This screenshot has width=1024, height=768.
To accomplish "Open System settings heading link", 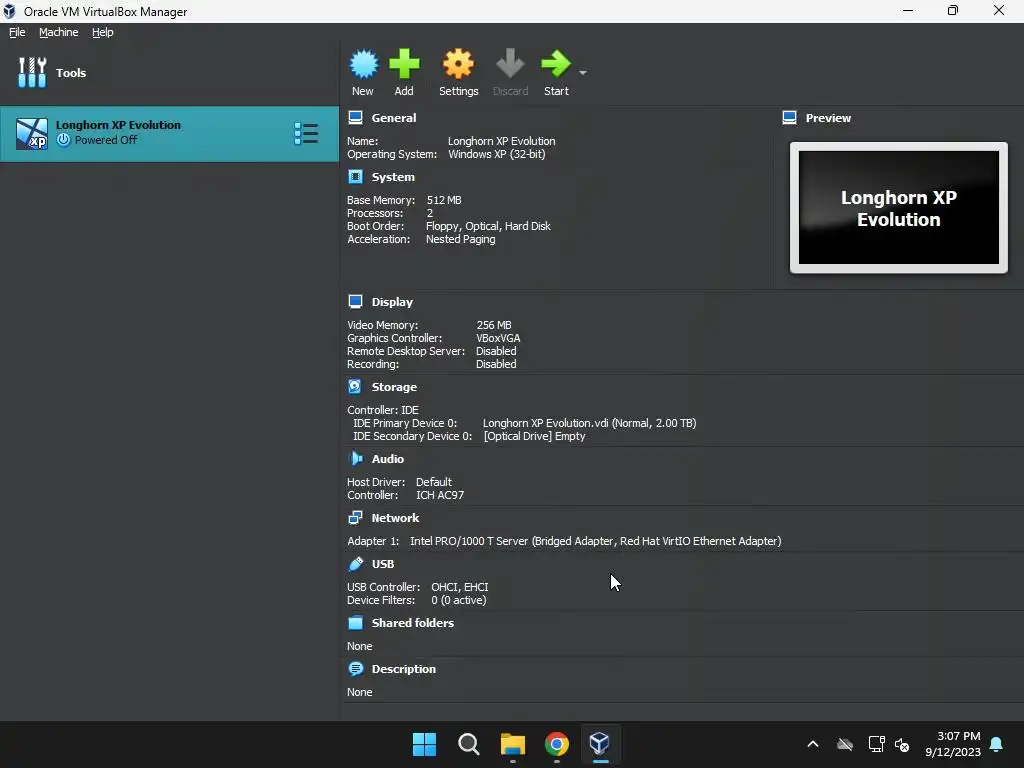I will point(393,177).
